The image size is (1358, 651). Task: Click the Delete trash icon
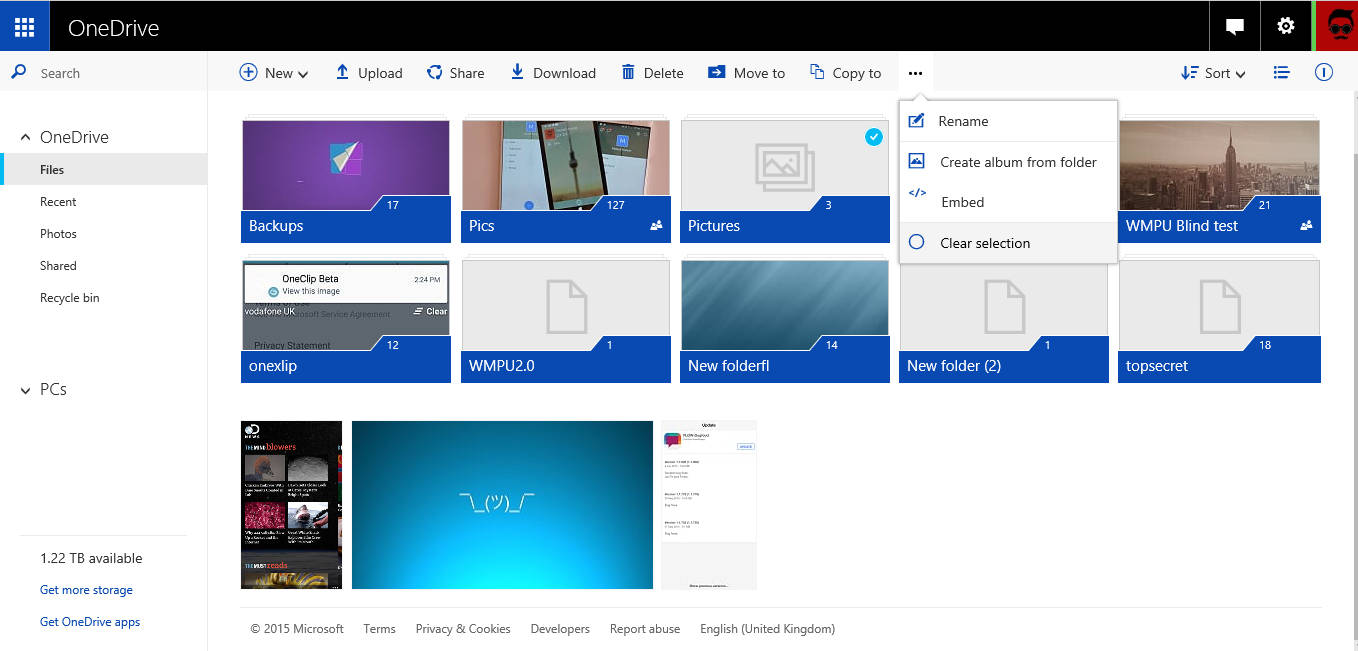coord(628,72)
